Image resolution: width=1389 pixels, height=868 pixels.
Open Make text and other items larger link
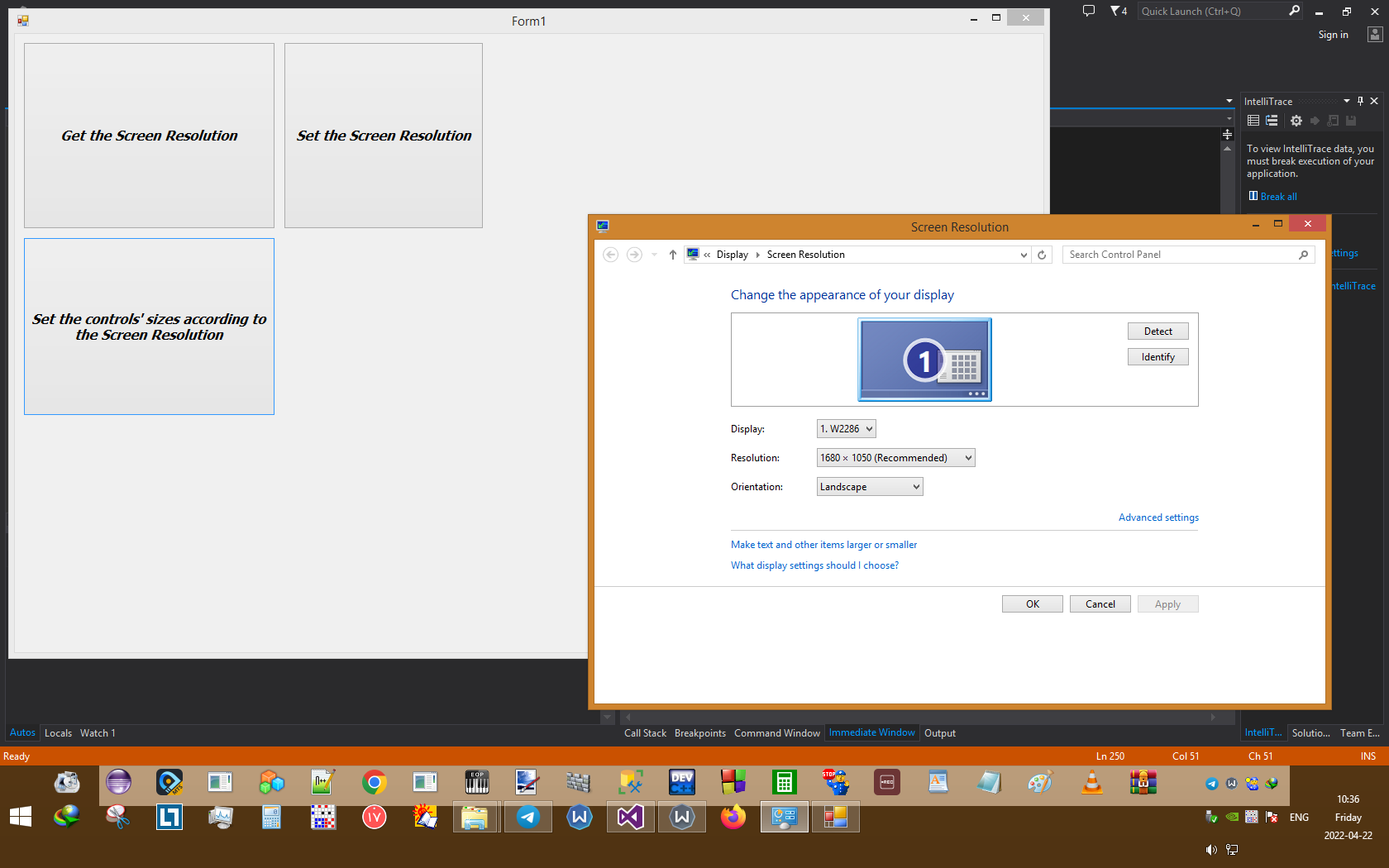[823, 545]
